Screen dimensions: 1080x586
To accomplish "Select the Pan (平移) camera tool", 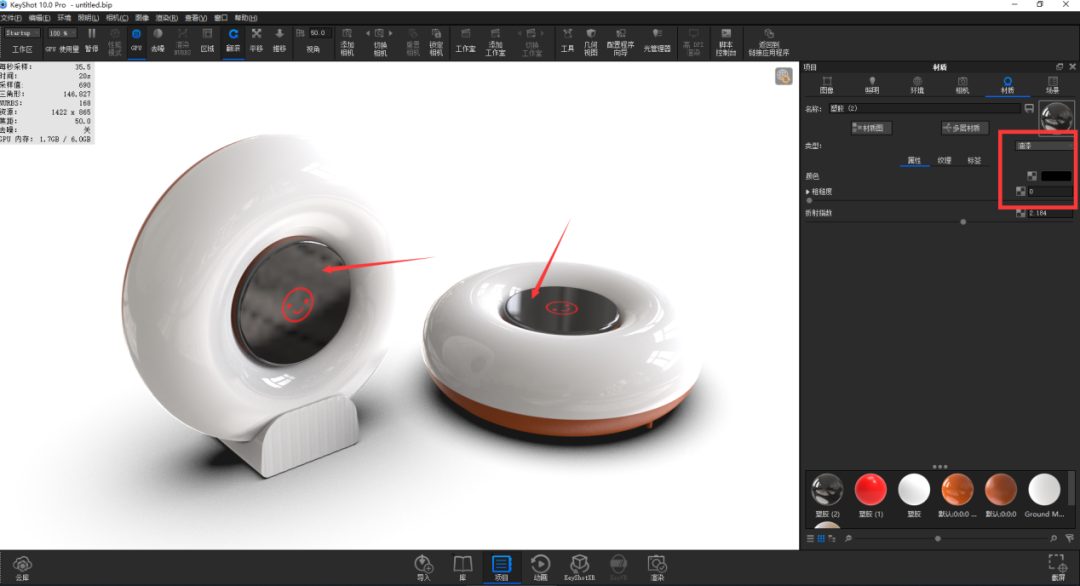I will point(256,40).
